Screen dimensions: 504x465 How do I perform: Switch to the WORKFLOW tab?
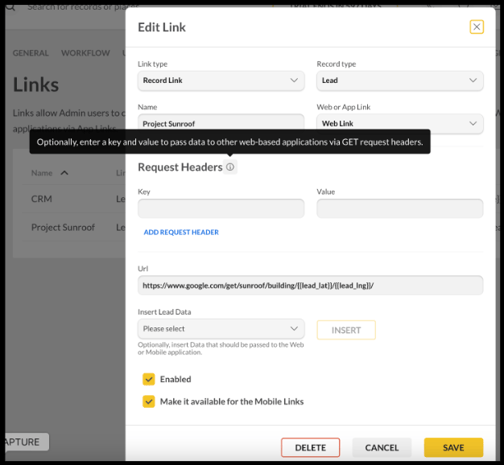pos(85,53)
